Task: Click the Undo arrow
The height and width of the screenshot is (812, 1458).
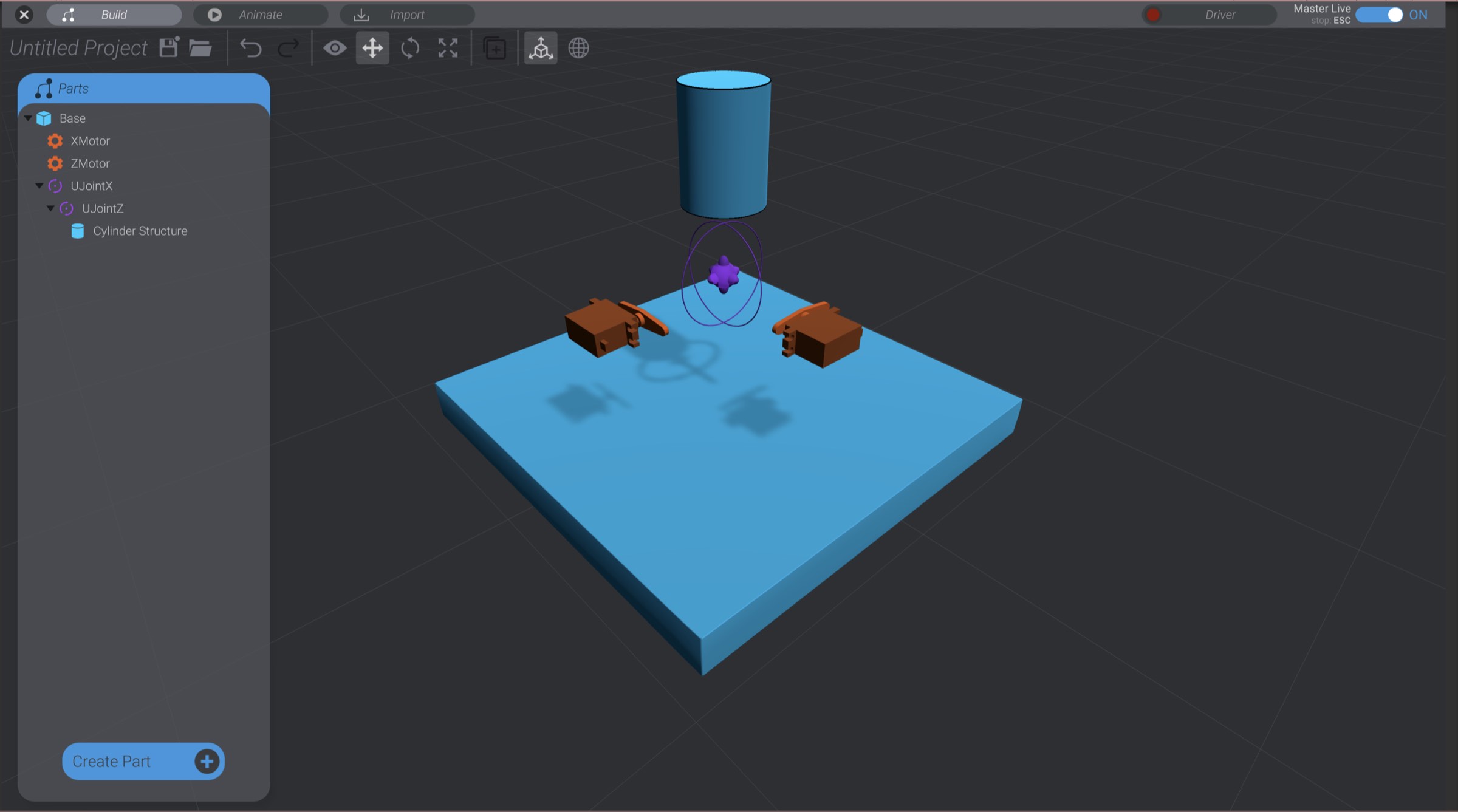Action: 250,48
